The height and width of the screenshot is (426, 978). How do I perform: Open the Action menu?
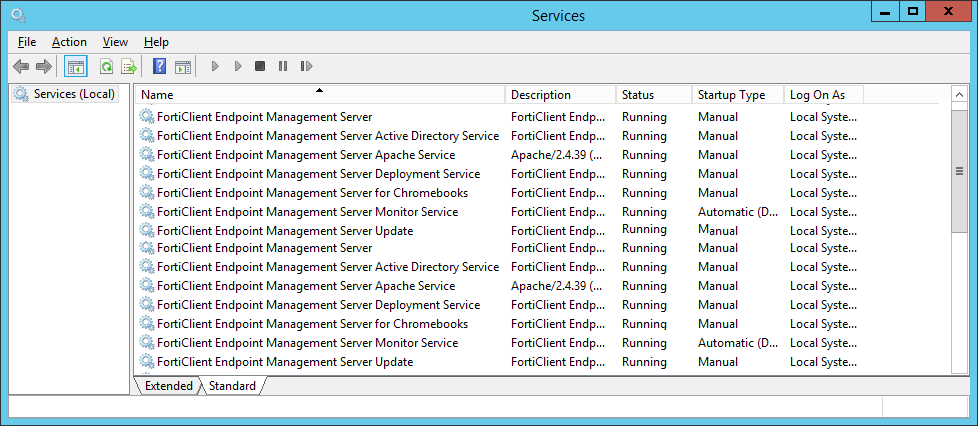coord(69,42)
